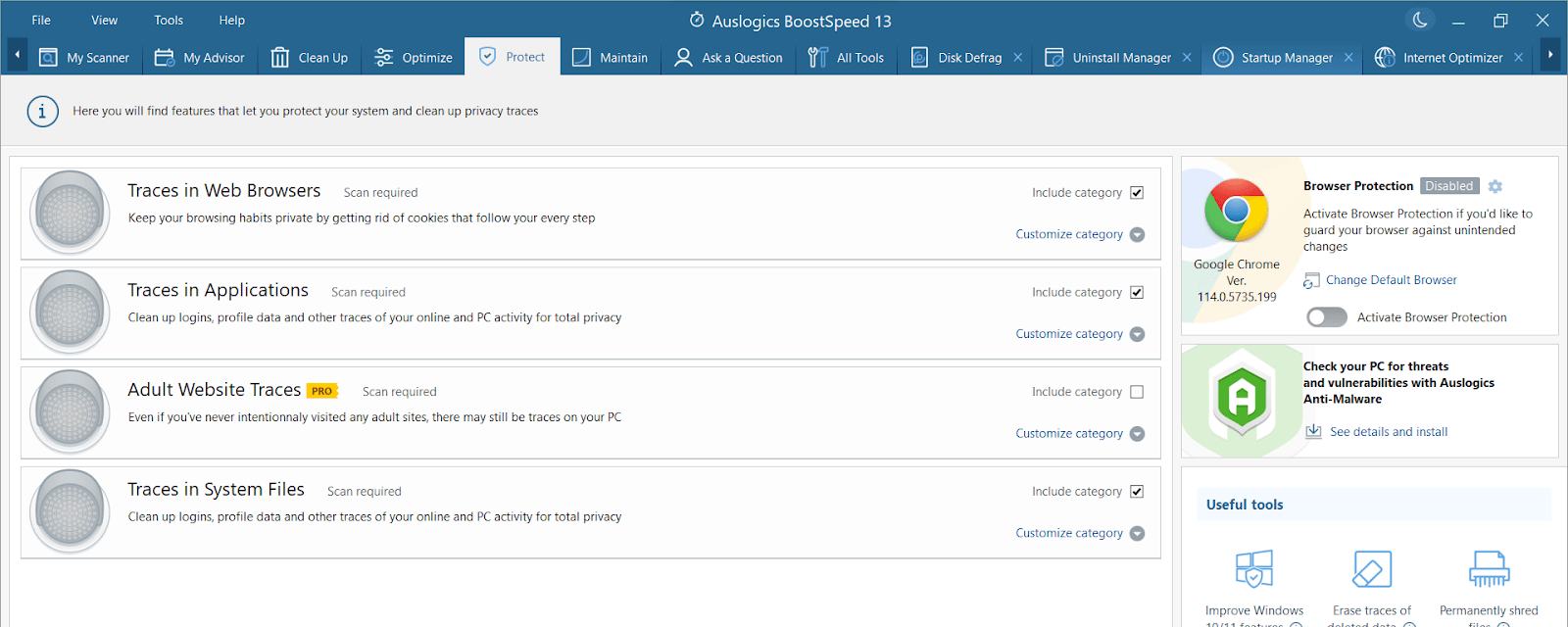Expand arrow for customizing Adult Website Traces

(1137, 434)
